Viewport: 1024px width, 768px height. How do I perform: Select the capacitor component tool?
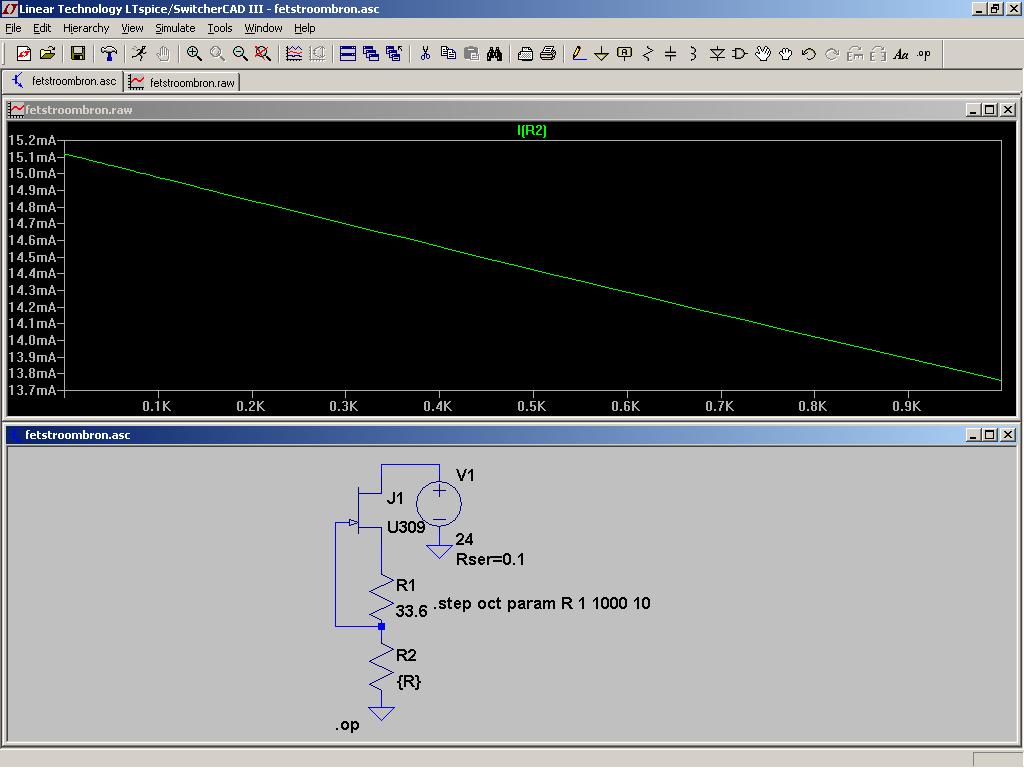click(x=670, y=54)
